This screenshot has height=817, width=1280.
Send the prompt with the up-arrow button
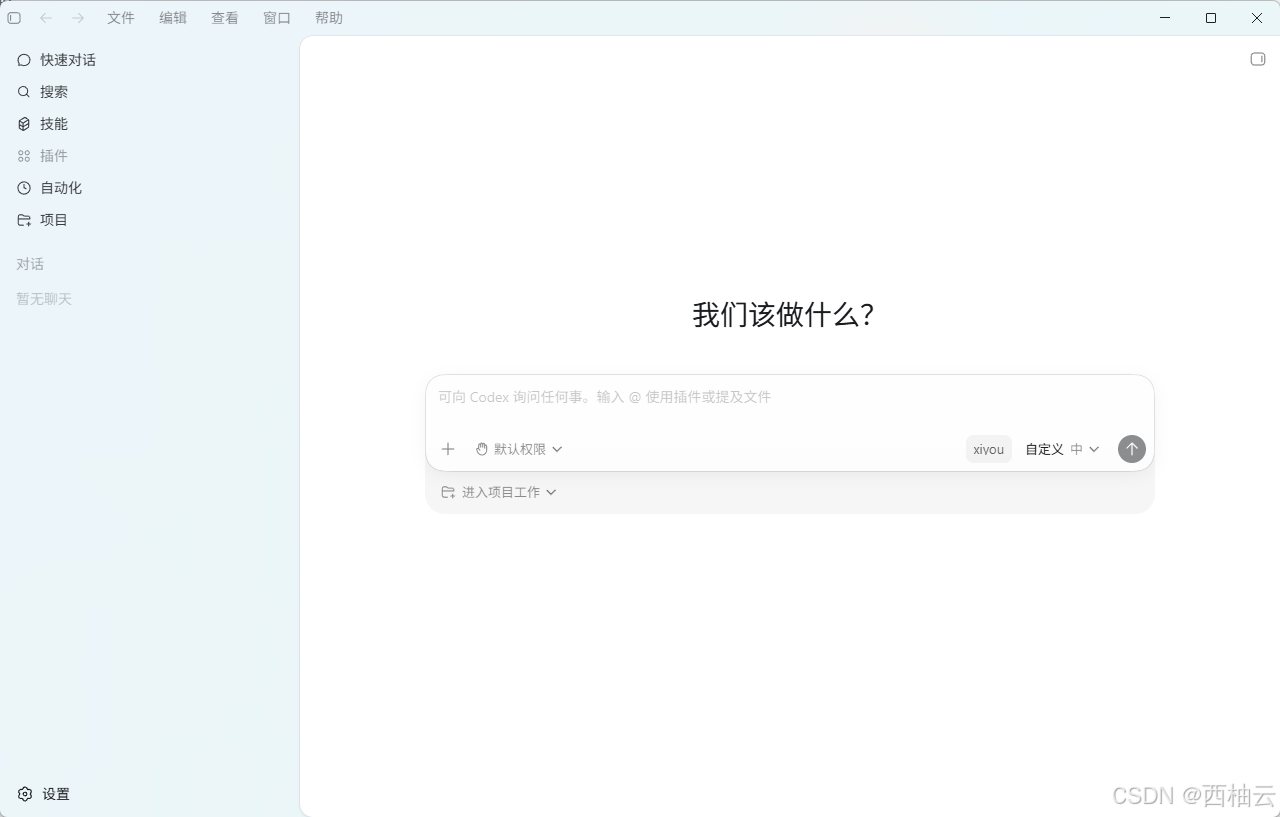pyautogui.click(x=1132, y=449)
